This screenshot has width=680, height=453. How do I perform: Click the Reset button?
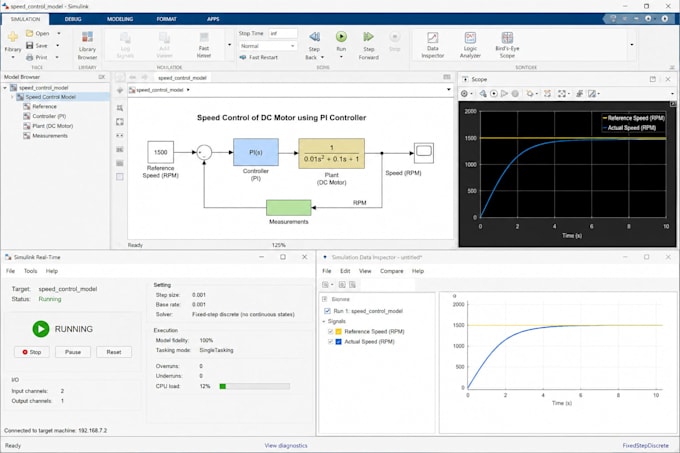click(x=114, y=352)
